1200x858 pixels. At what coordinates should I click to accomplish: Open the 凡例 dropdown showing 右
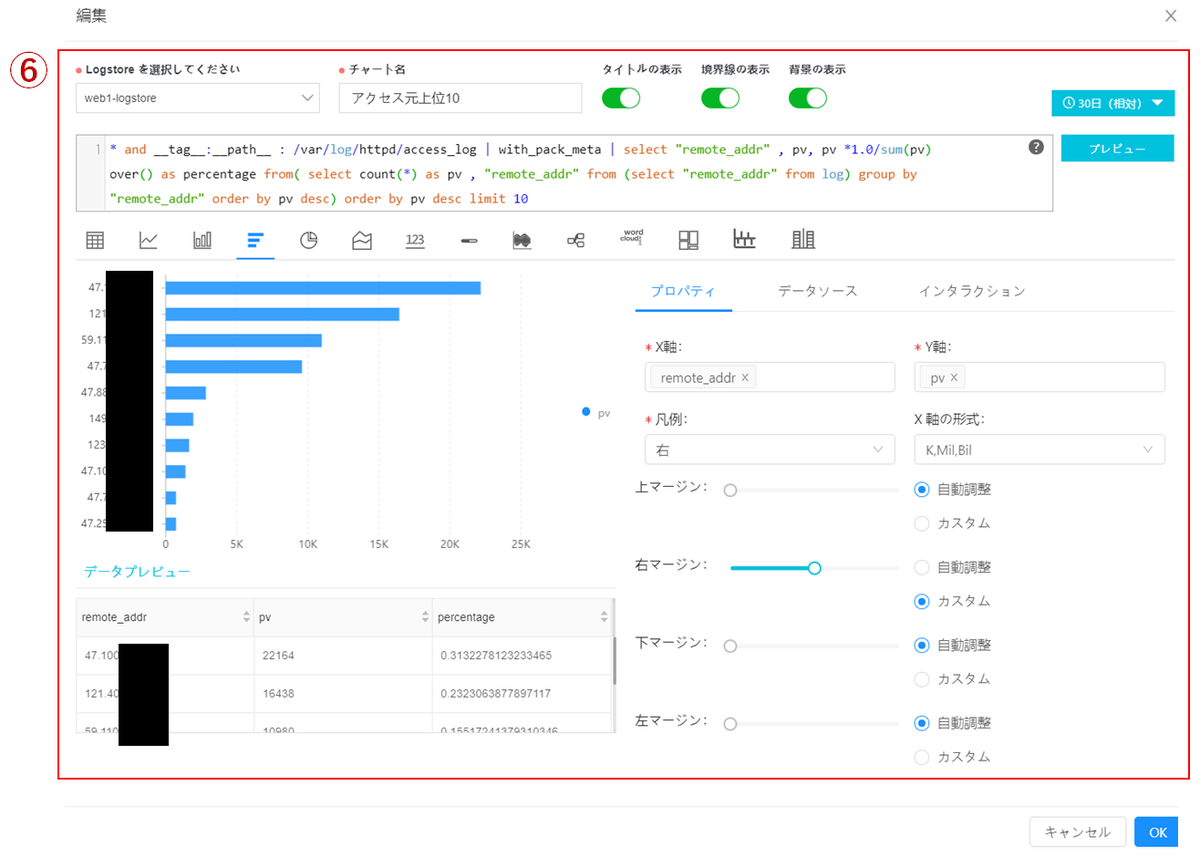coord(770,450)
